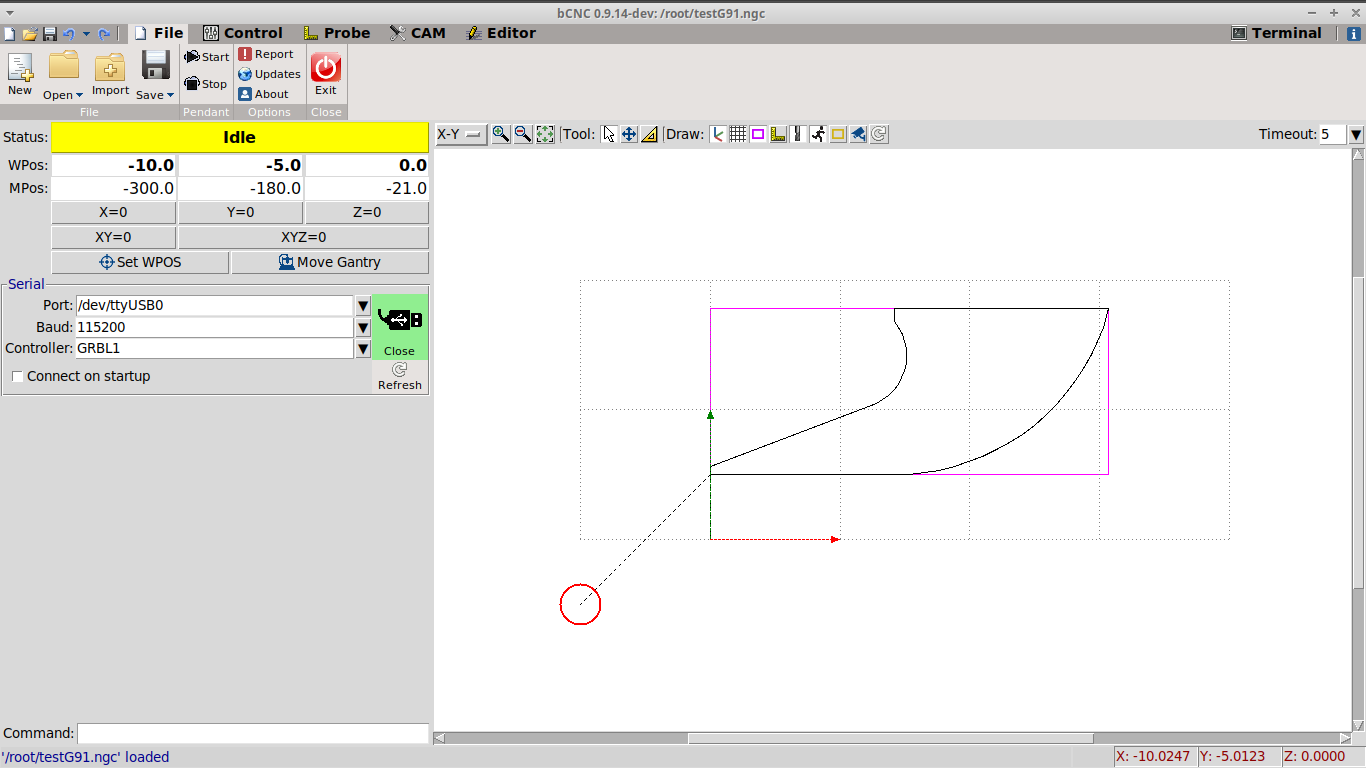
Task: Click the large Open folder icon
Action: [64, 65]
